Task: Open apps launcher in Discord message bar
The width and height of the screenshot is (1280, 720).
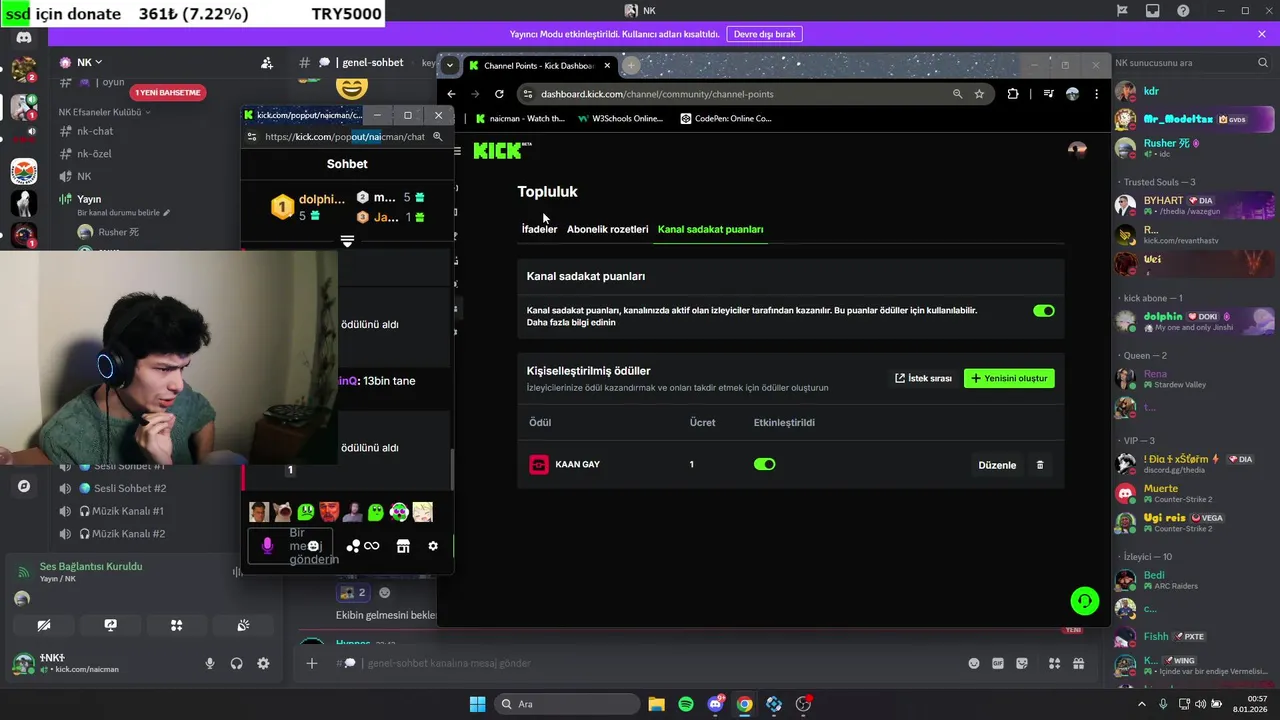Action: [1054, 663]
